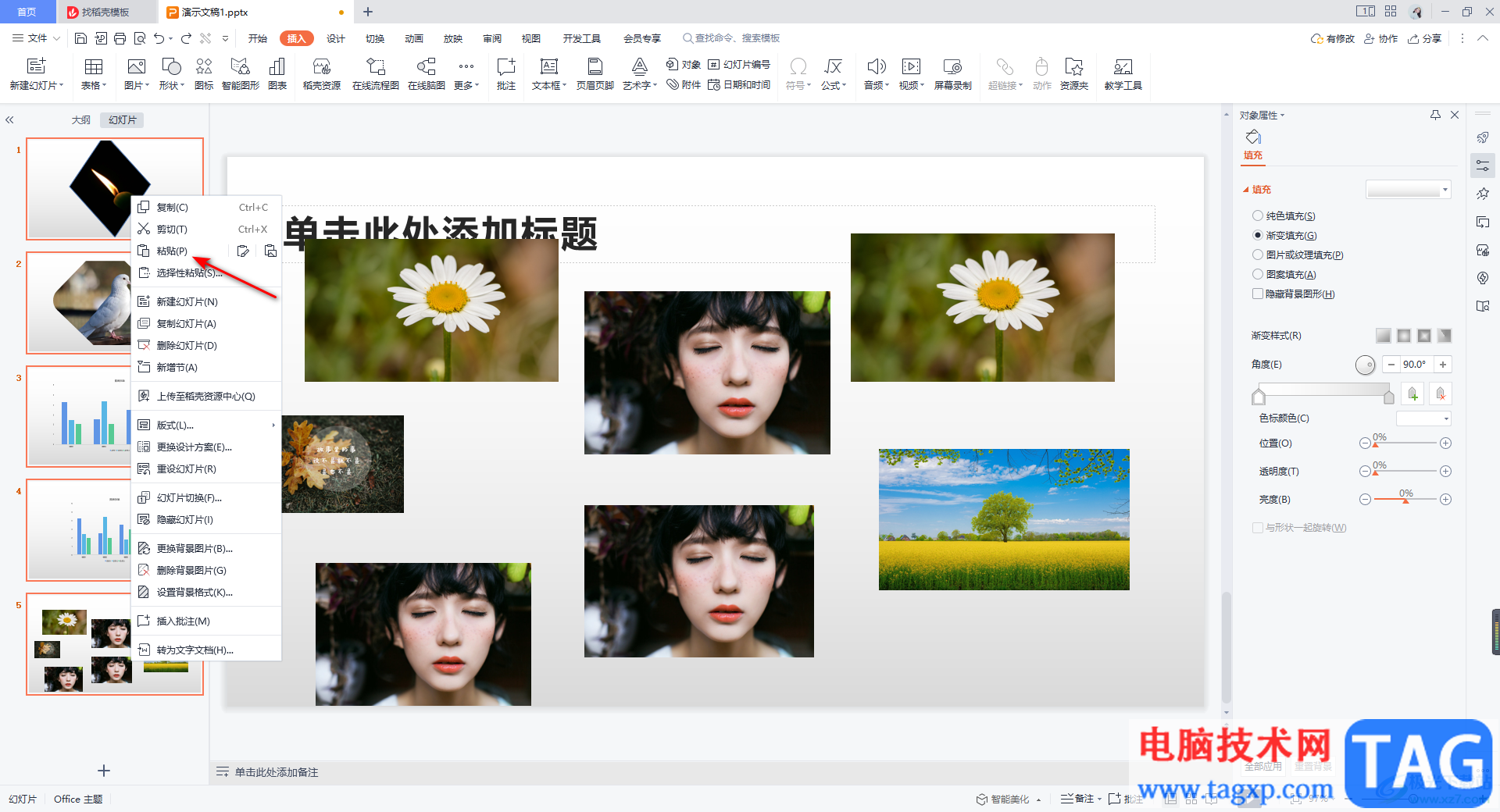Screen dimensions: 1500x812
Task: Click 备注 notes button in status bar
Action: (1078, 799)
